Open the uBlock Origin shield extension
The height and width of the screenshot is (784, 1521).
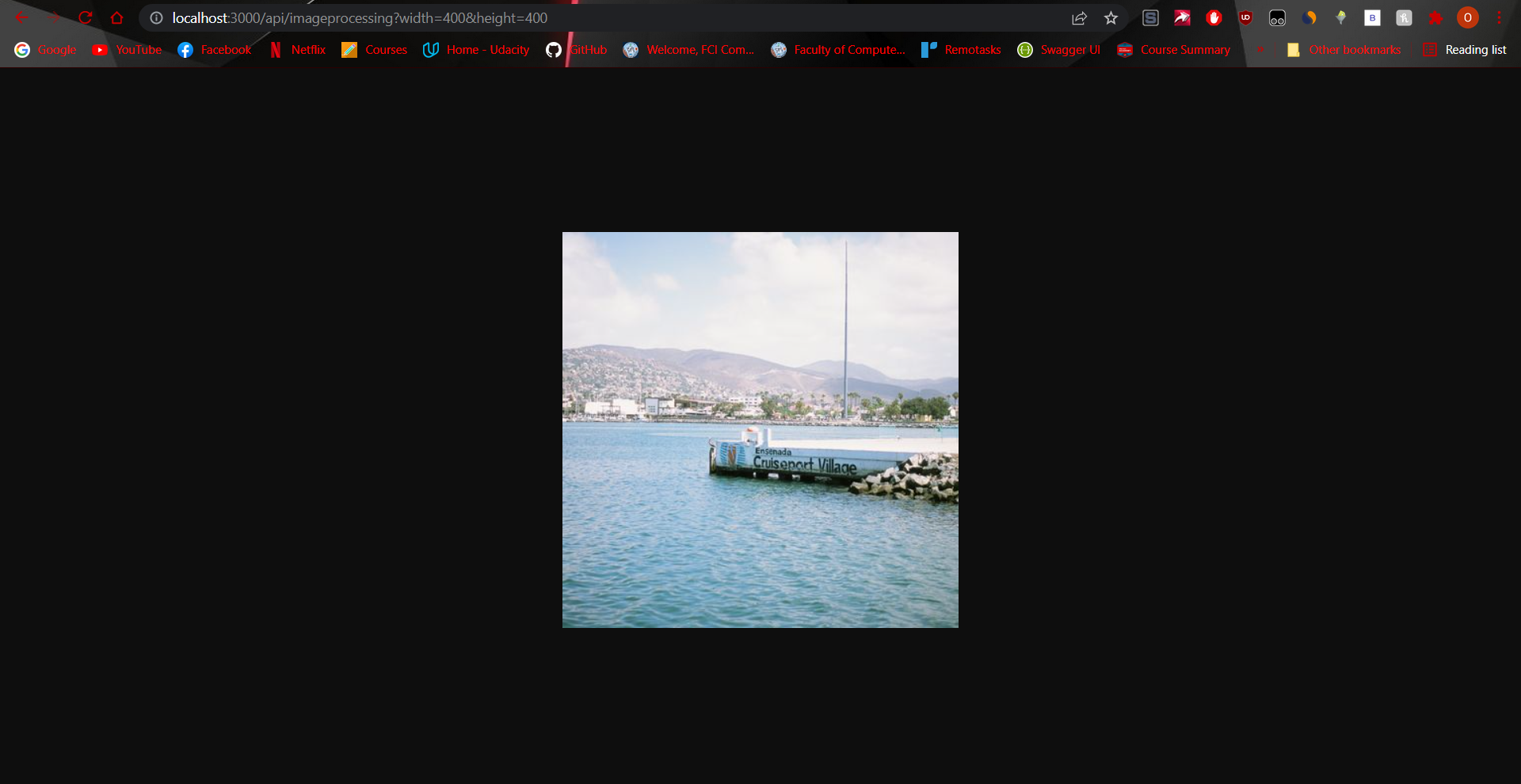pyautogui.click(x=1245, y=17)
